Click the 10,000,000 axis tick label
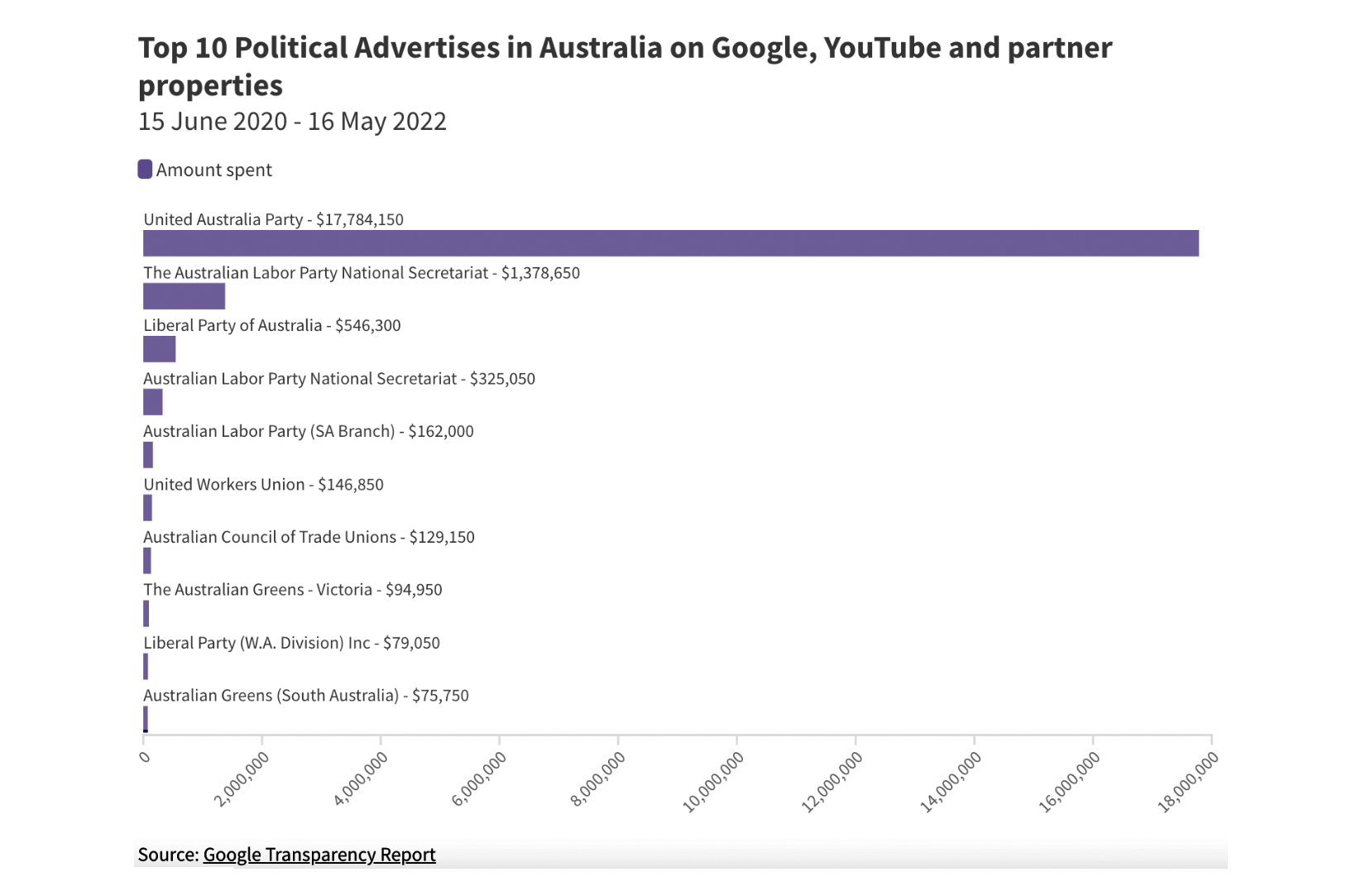Image resolution: width=1371 pixels, height=896 pixels. click(x=713, y=783)
